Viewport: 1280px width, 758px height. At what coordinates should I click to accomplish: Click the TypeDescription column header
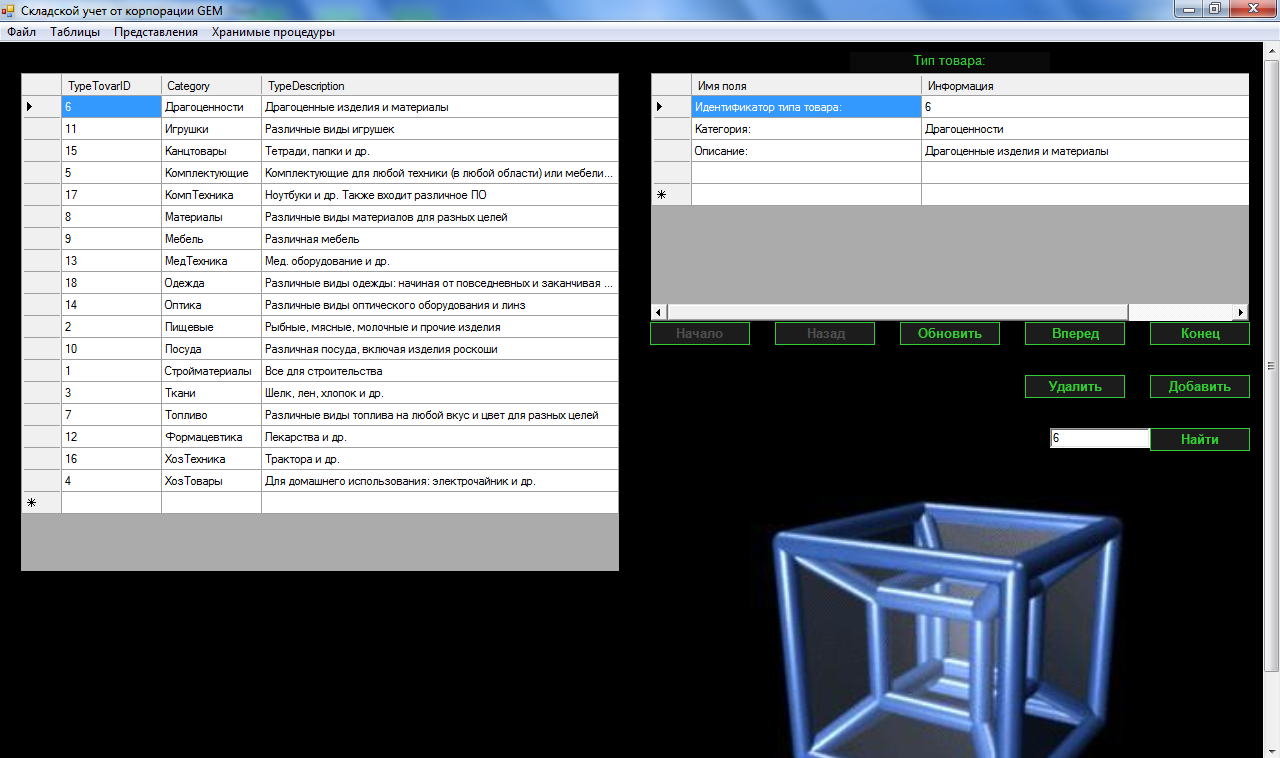[x=439, y=86]
